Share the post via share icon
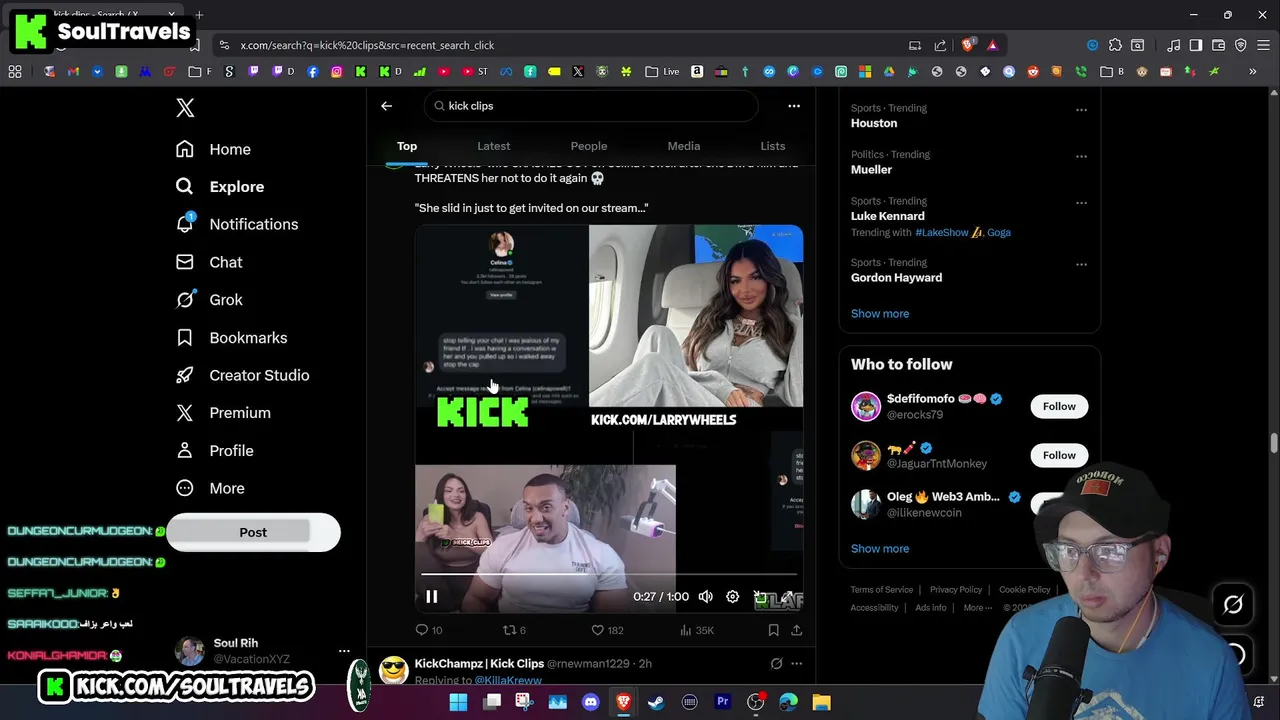Image resolution: width=1280 pixels, height=720 pixels. tap(797, 630)
